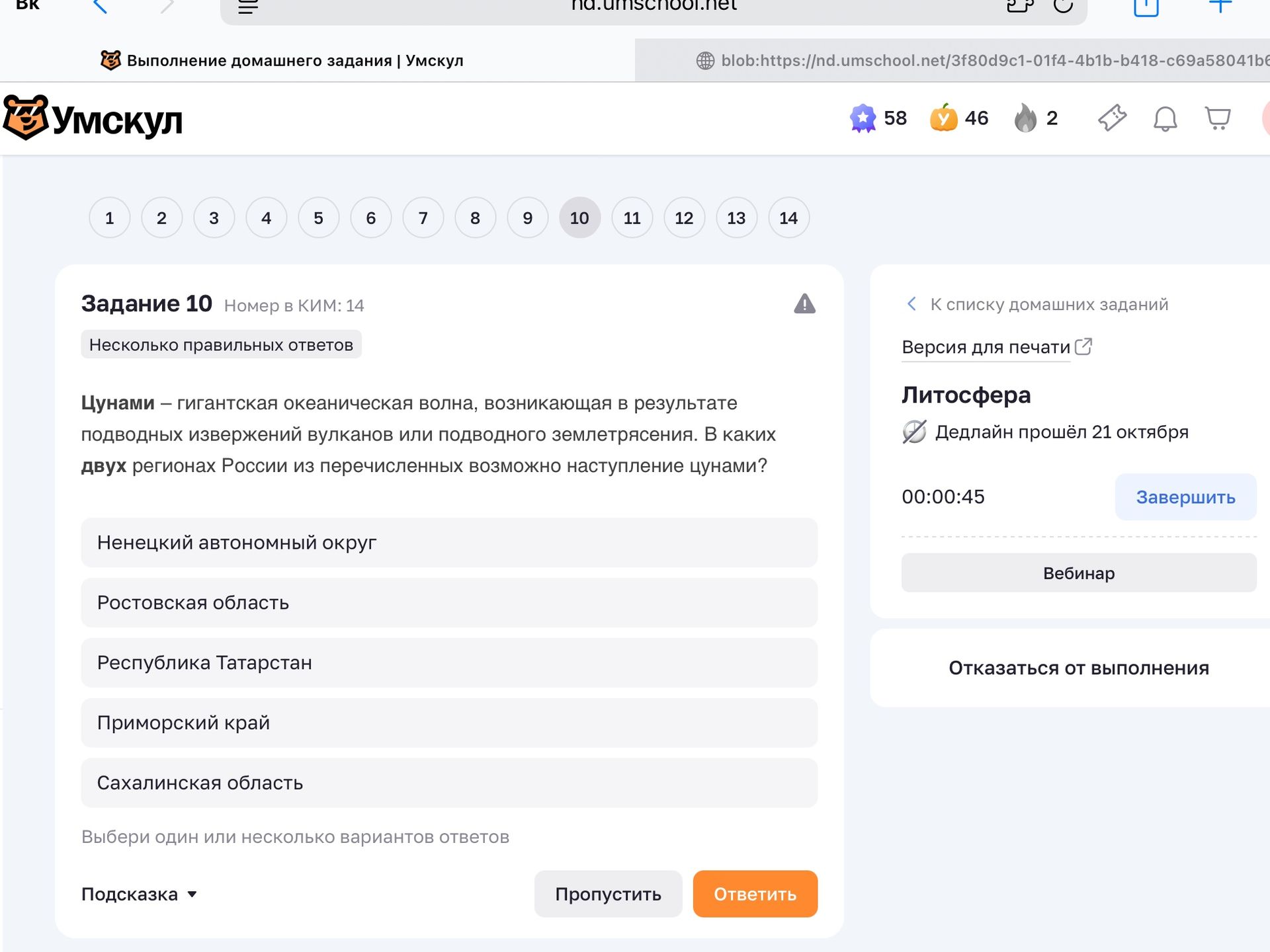The image size is (1270, 952).
Task: Submit with the Ответить button
Action: pos(755,894)
